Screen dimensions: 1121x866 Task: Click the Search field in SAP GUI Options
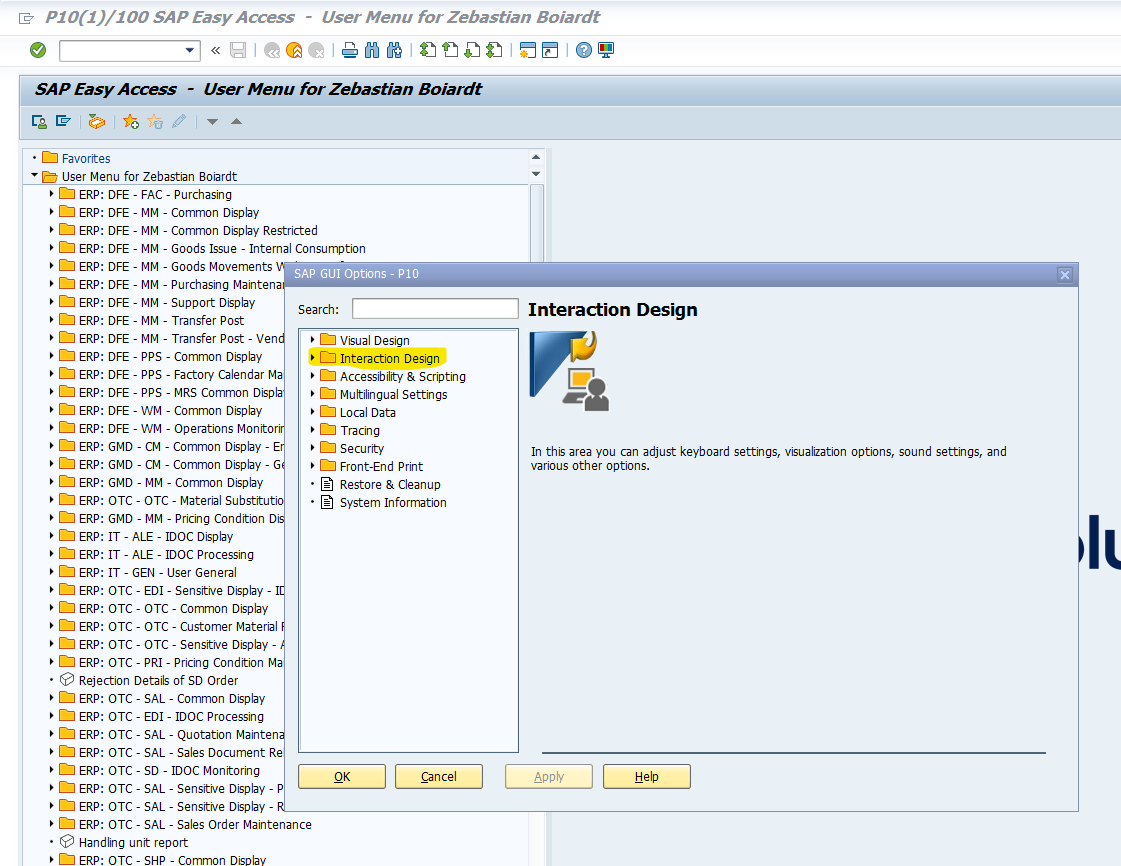435,309
